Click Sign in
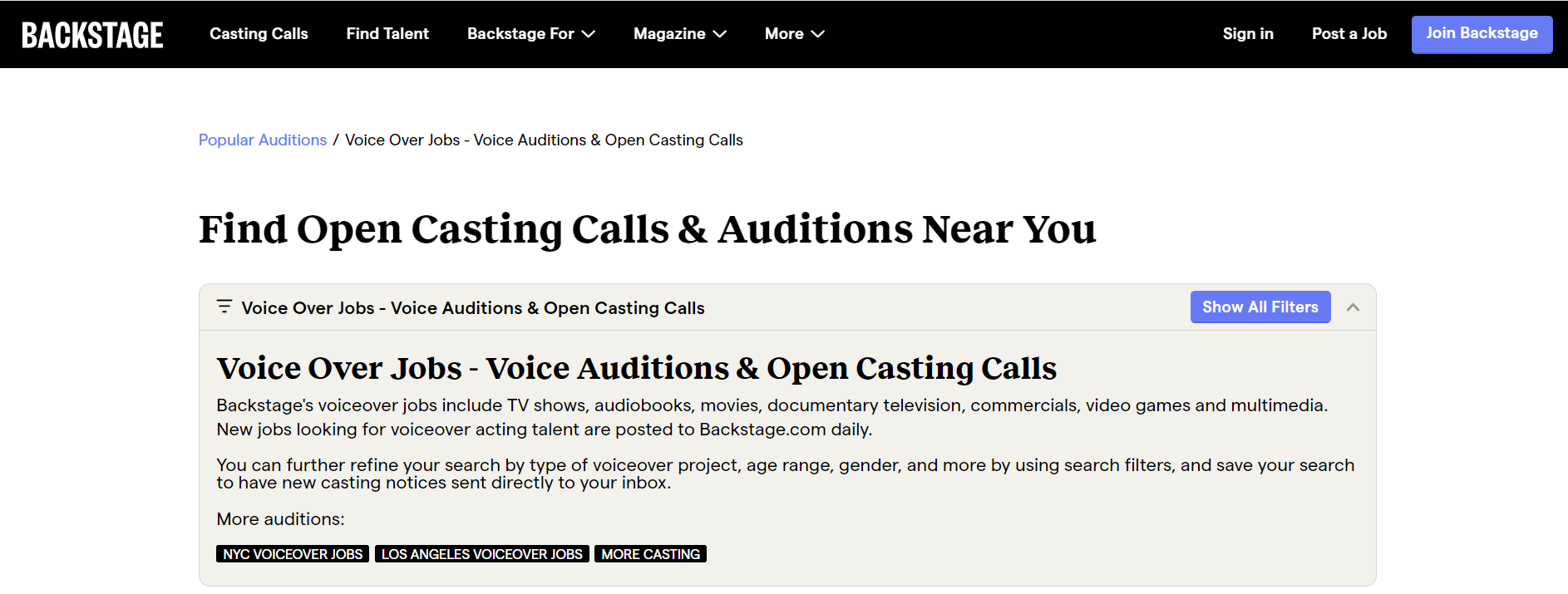The image size is (1568, 594). tap(1248, 34)
